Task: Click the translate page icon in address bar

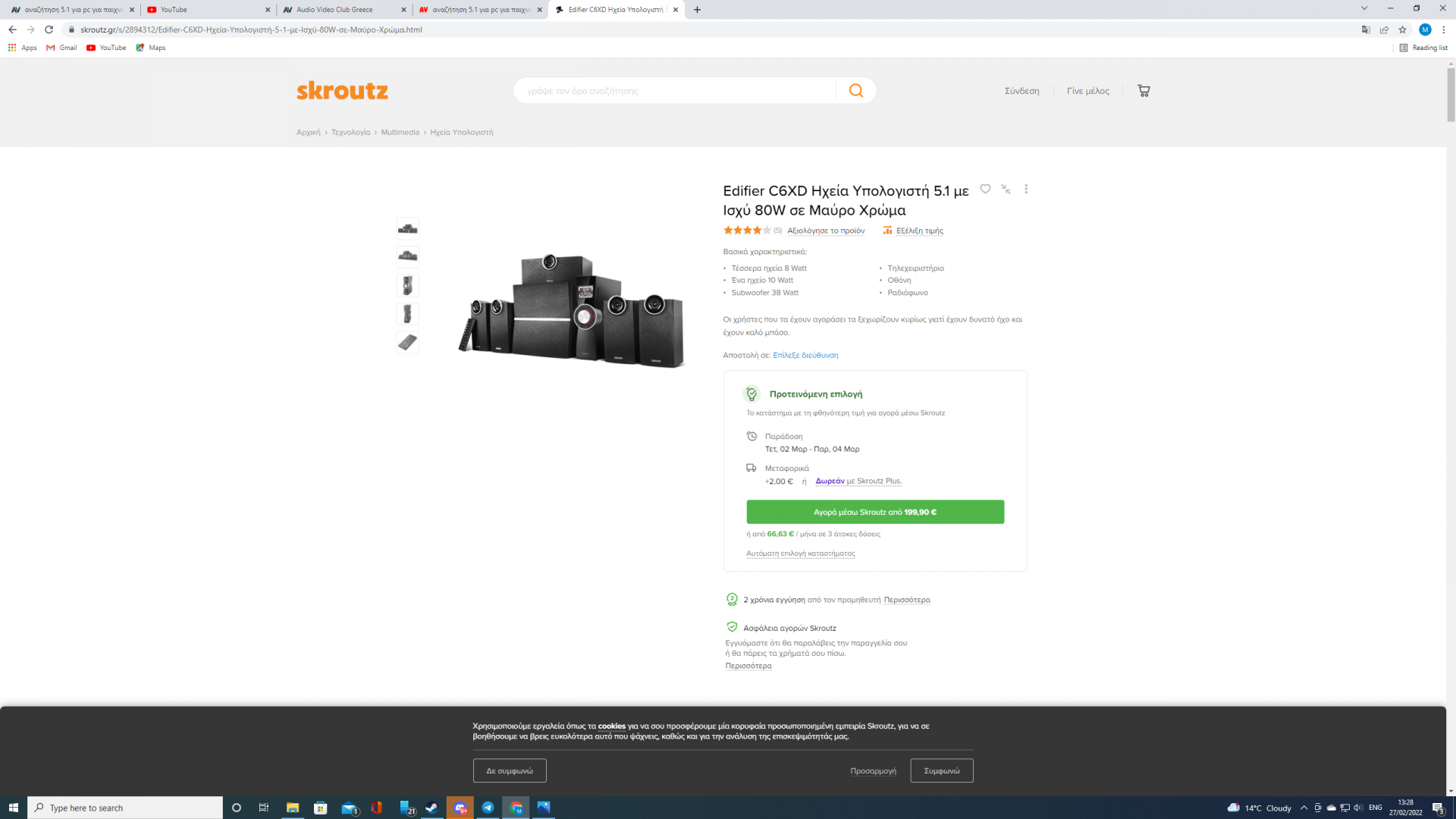Action: (x=1366, y=30)
